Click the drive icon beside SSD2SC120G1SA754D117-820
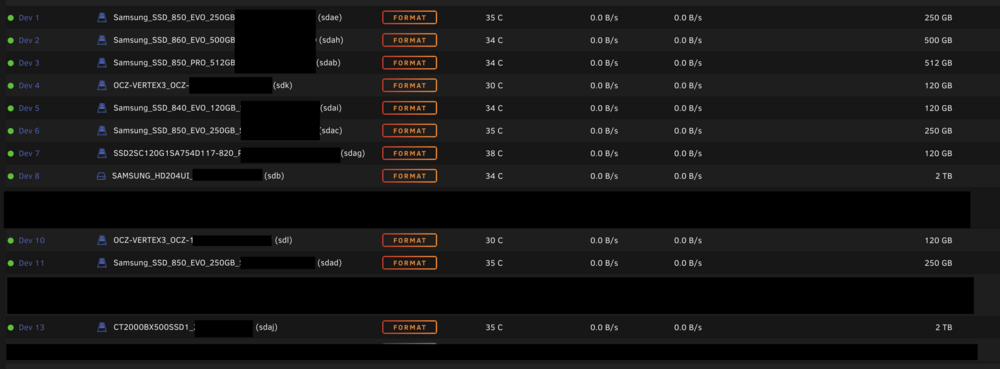1000x369 pixels. [x=101, y=154]
